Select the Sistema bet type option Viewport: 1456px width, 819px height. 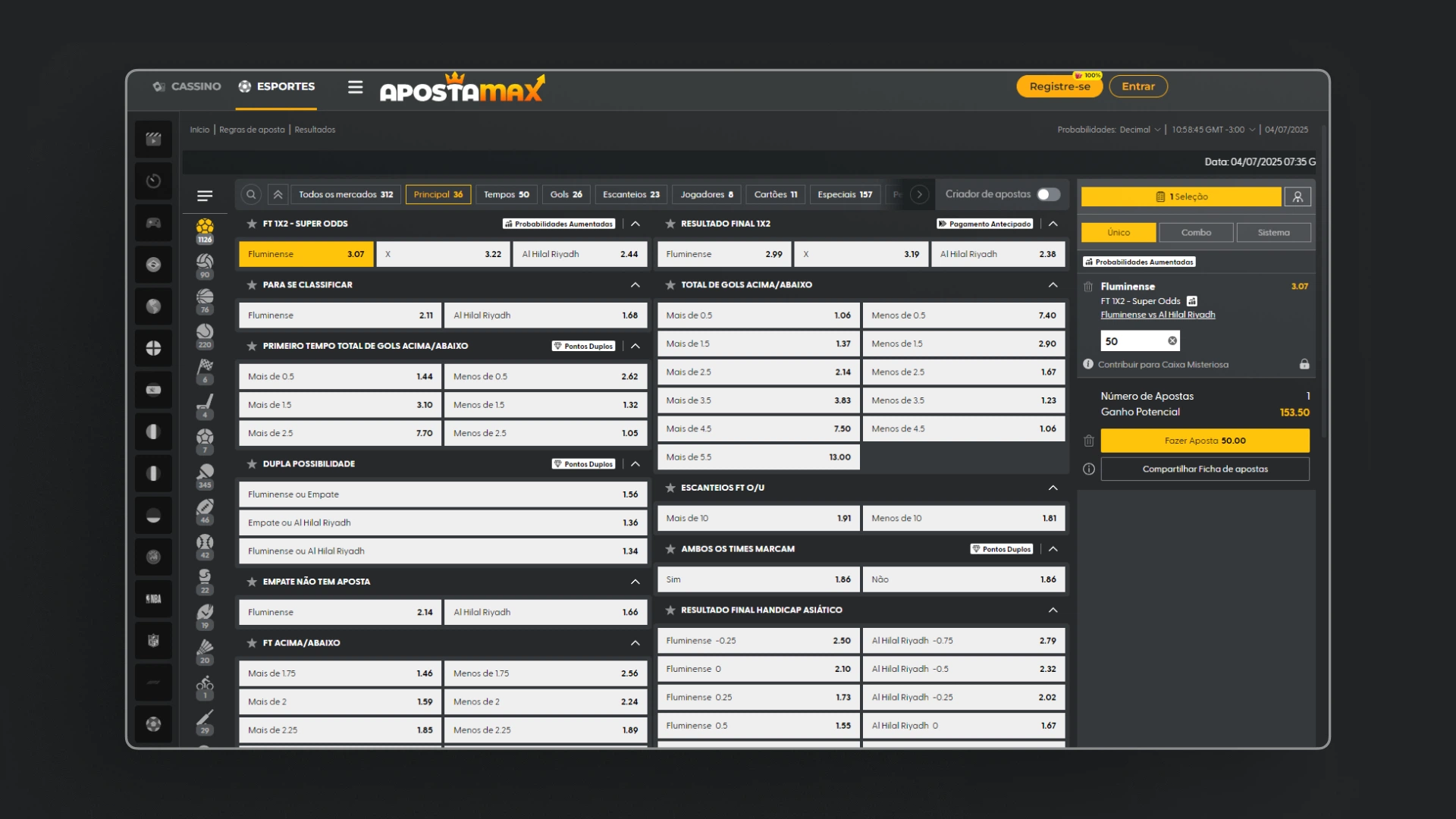1273,233
